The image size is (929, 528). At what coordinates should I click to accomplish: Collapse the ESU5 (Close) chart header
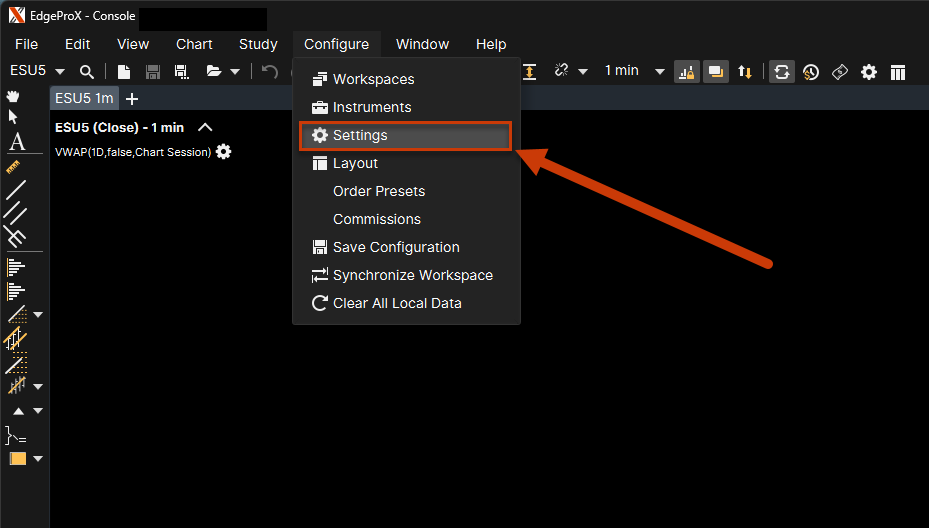click(x=205, y=127)
